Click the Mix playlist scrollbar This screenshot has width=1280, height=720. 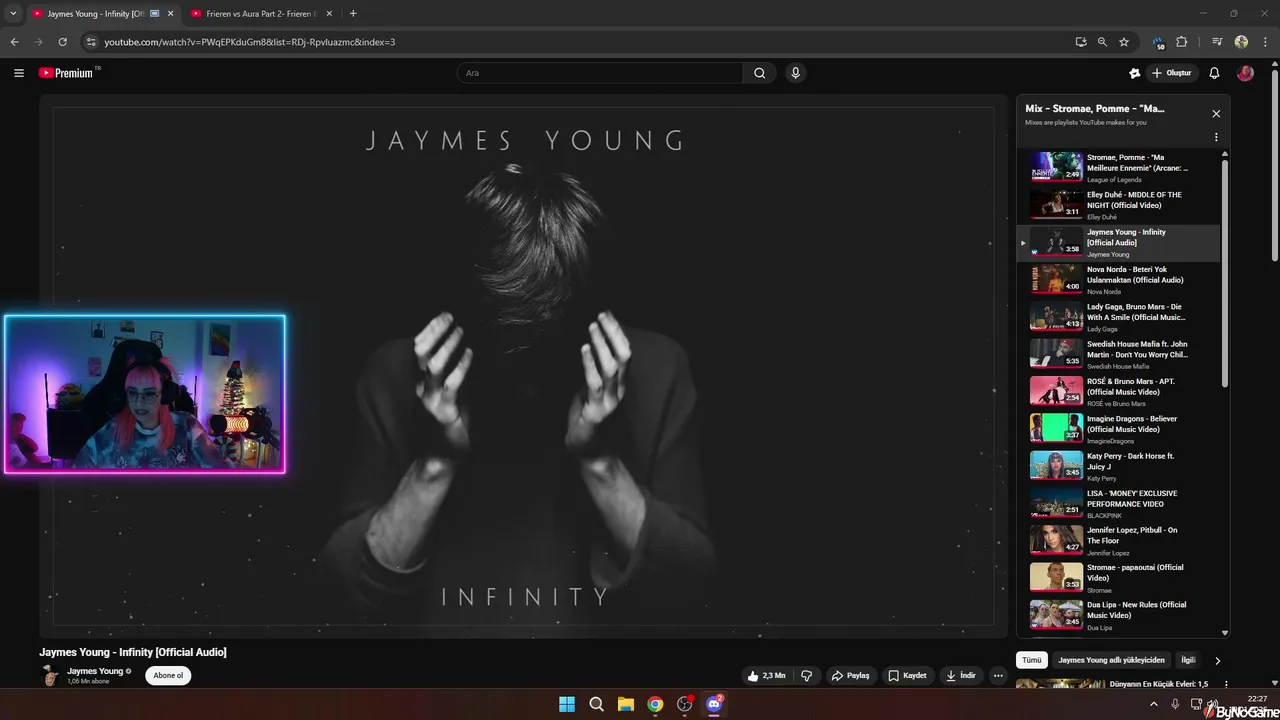1225,272
